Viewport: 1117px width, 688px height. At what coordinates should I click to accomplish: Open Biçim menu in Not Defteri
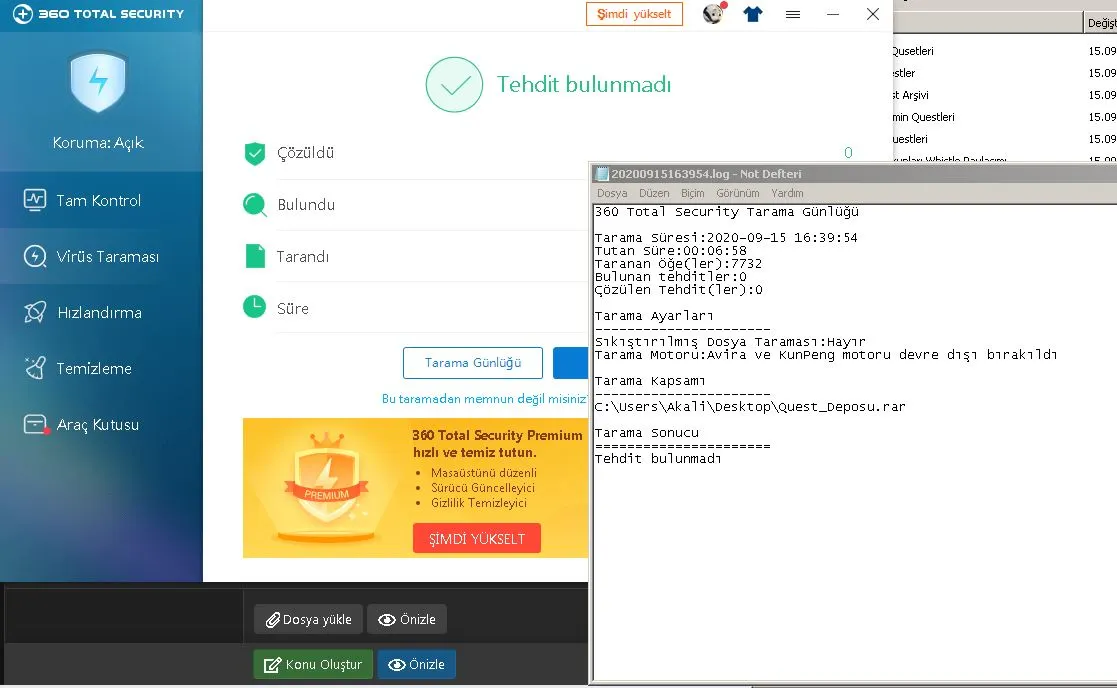692,193
